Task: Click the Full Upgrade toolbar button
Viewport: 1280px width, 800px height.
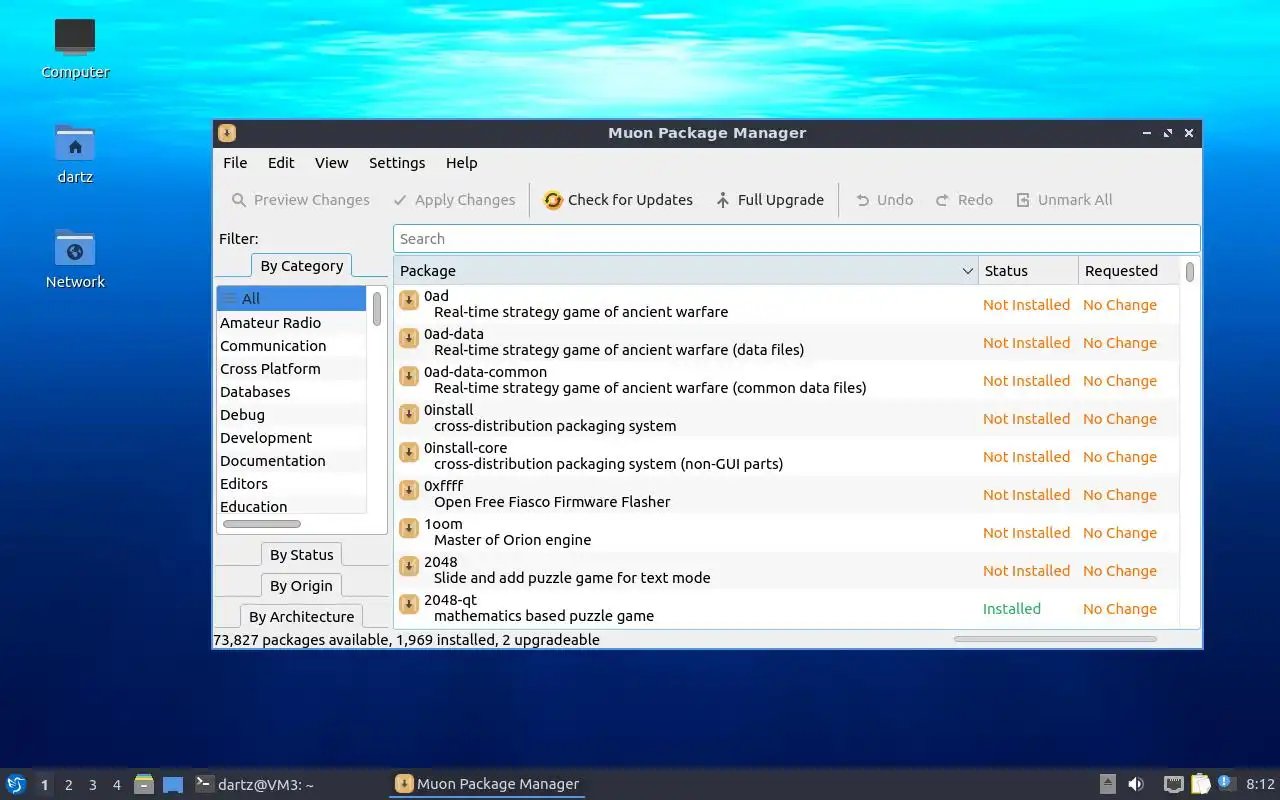Action: coord(770,200)
